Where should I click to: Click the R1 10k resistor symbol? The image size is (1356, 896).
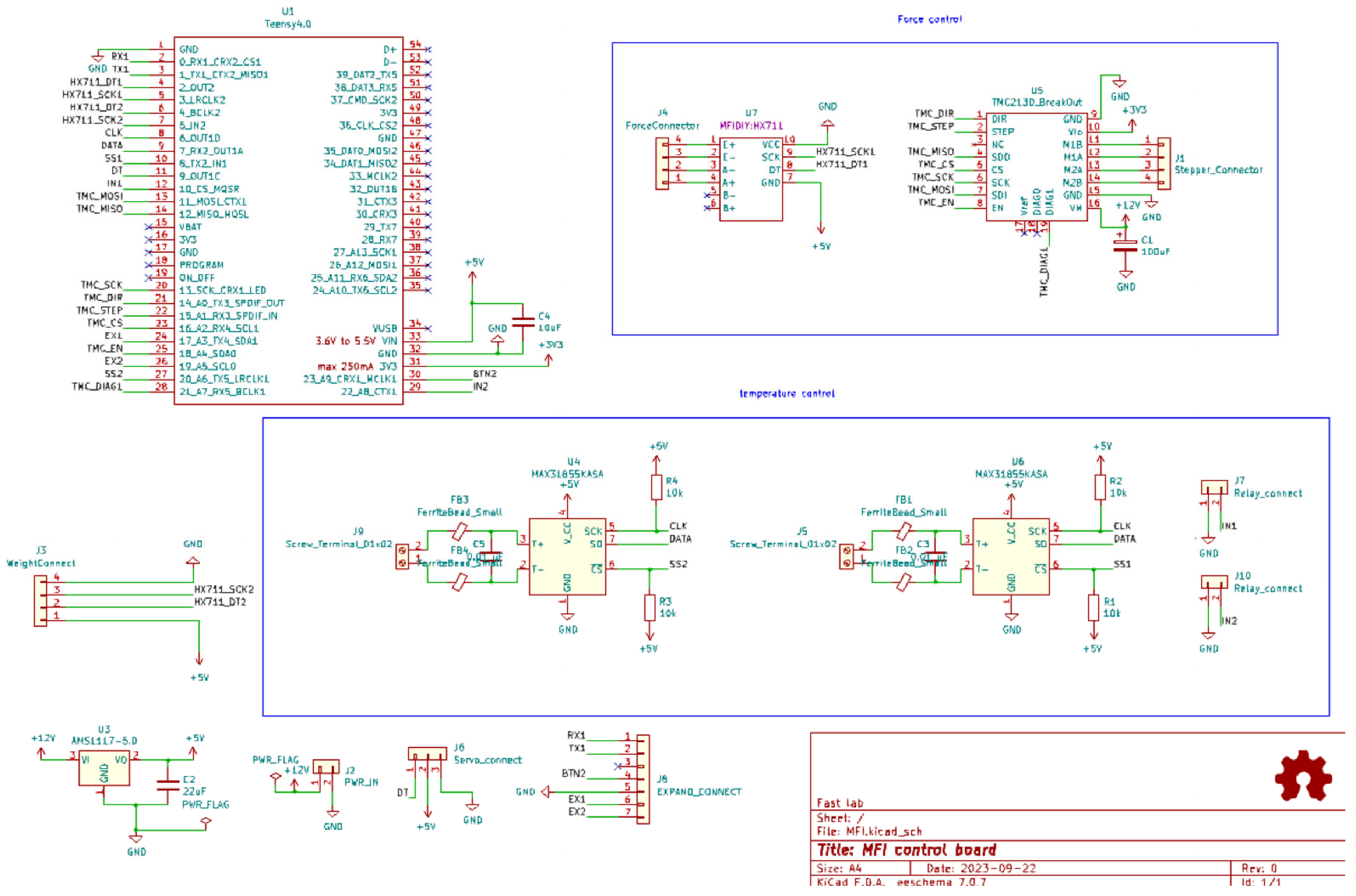[x=1093, y=607]
